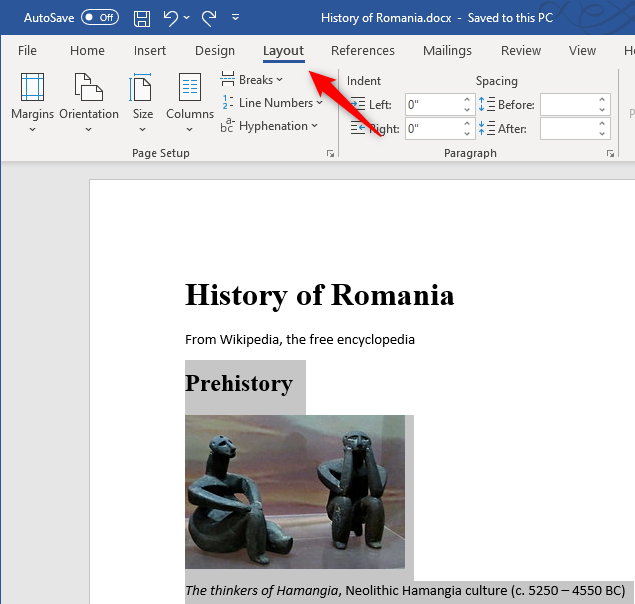
Task: Open the Columns menu
Action: tap(190, 103)
